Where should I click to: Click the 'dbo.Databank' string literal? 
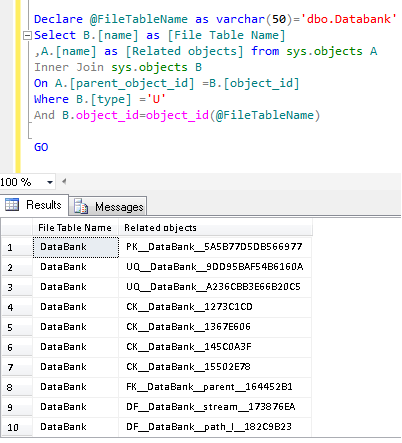point(348,19)
